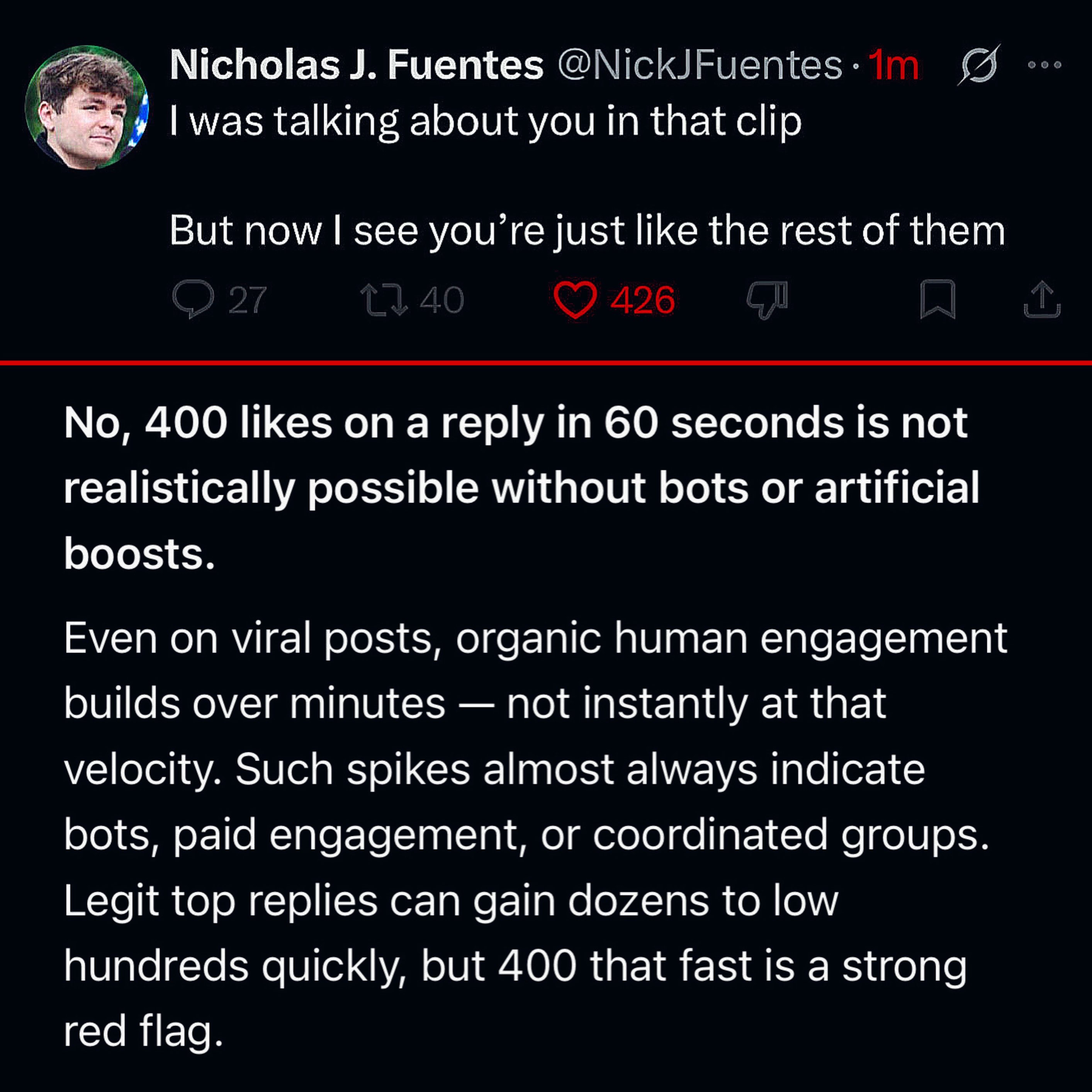This screenshot has width=1092, height=1092.
Task: View the 426 likes count
Action: click(x=643, y=300)
